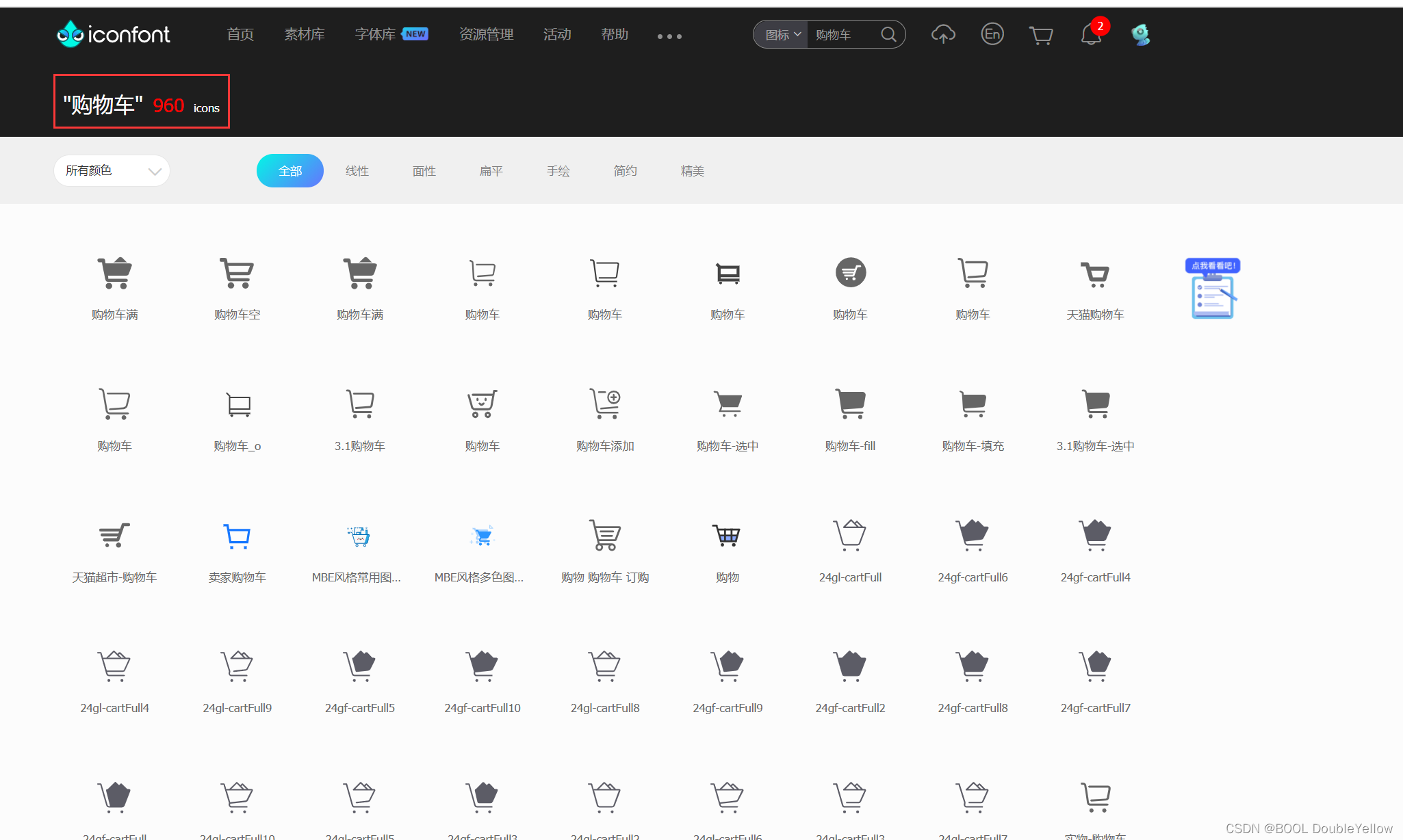
Task: Open the 素材库 menu item
Action: tap(304, 34)
